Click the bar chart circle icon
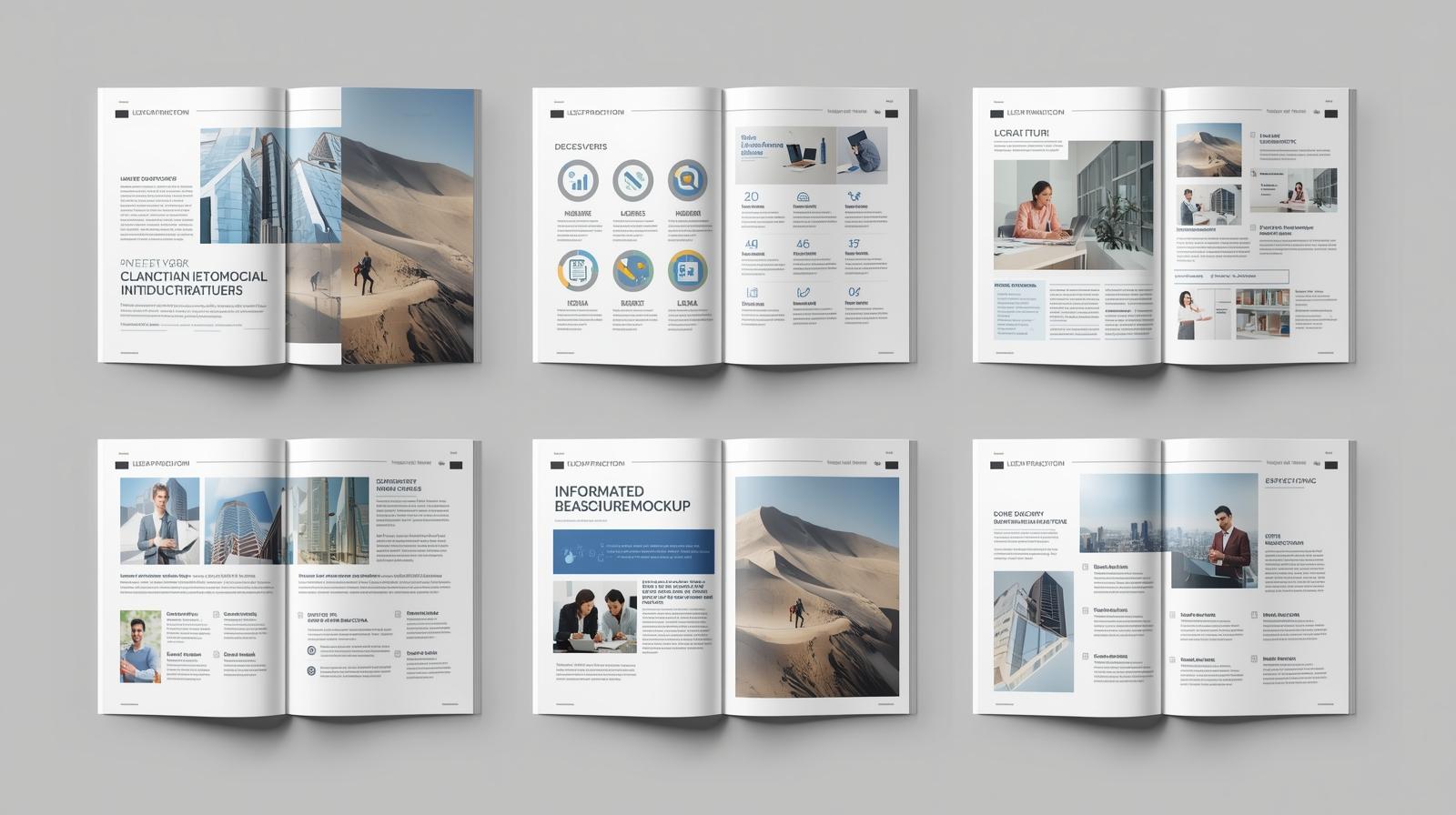 [x=578, y=180]
